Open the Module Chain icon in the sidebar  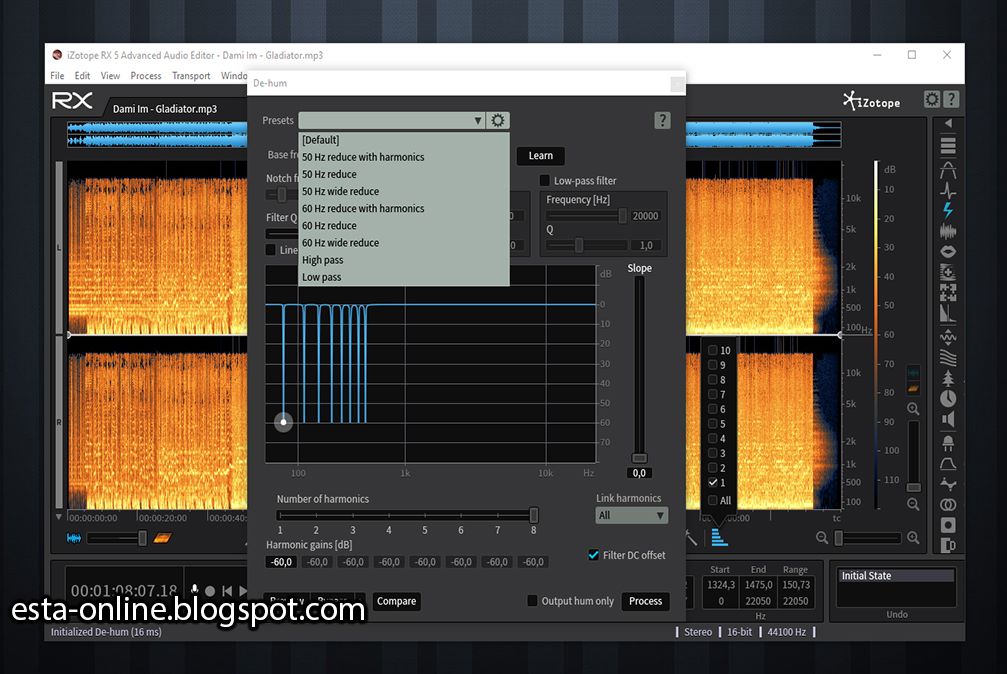(948, 145)
